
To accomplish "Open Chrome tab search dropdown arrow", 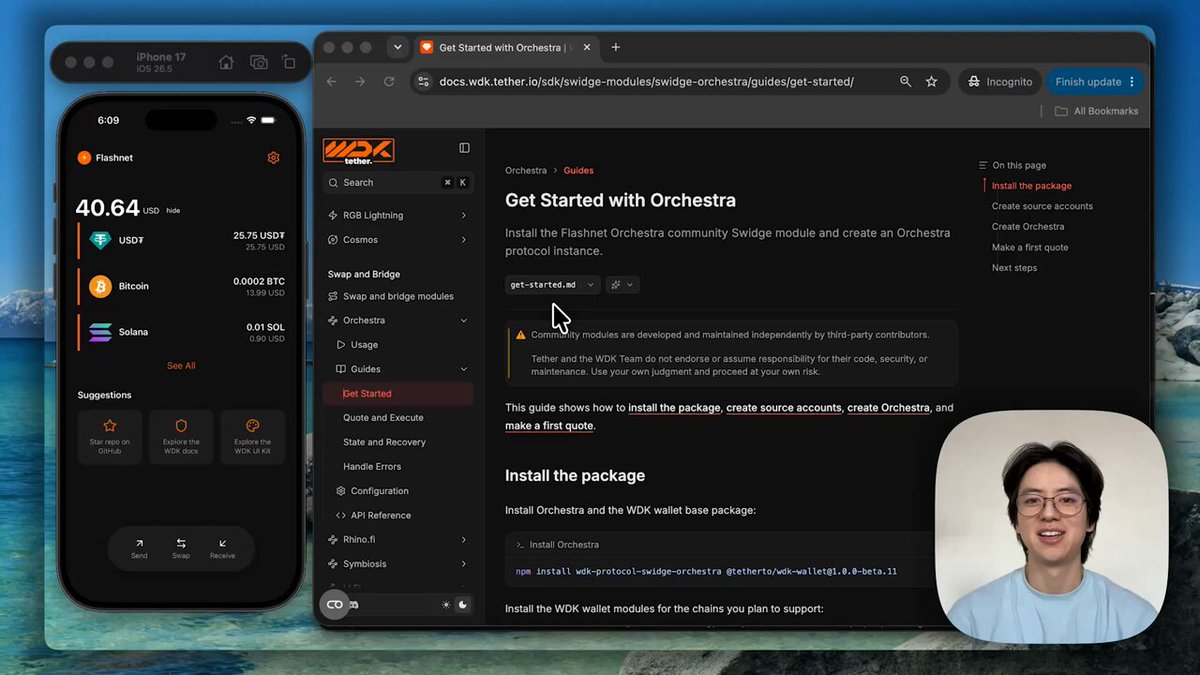I will 398,47.
